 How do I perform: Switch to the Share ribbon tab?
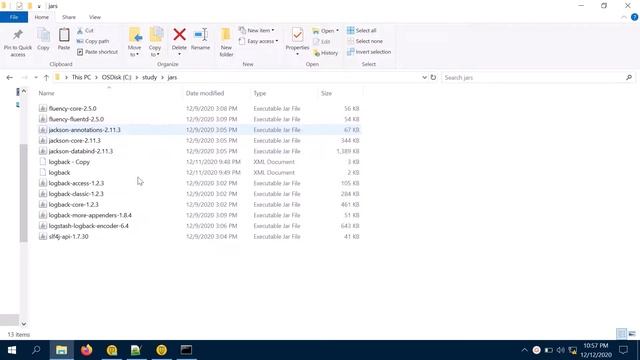tap(69, 17)
